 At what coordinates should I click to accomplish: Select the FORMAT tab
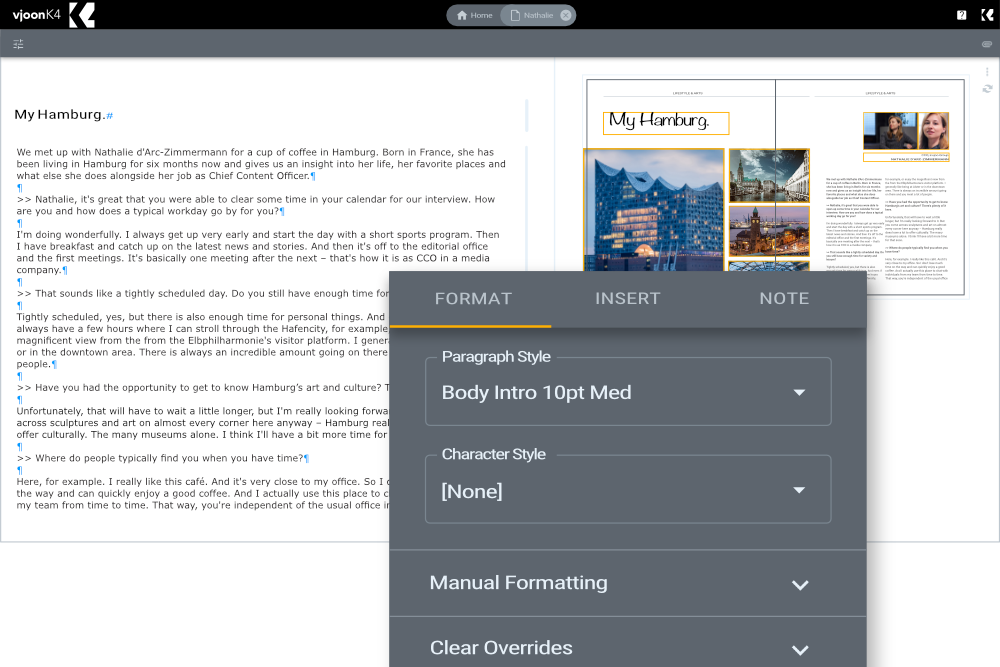point(473,298)
